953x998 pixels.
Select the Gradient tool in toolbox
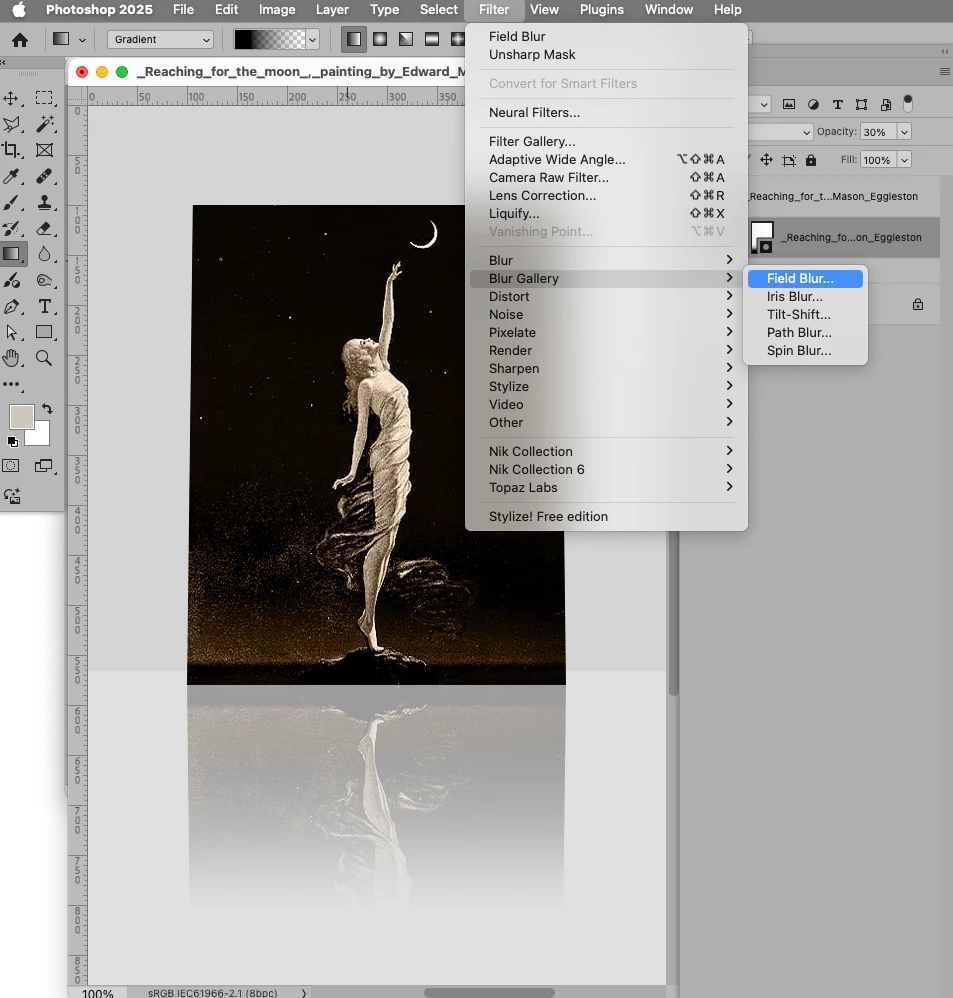tap(11, 254)
